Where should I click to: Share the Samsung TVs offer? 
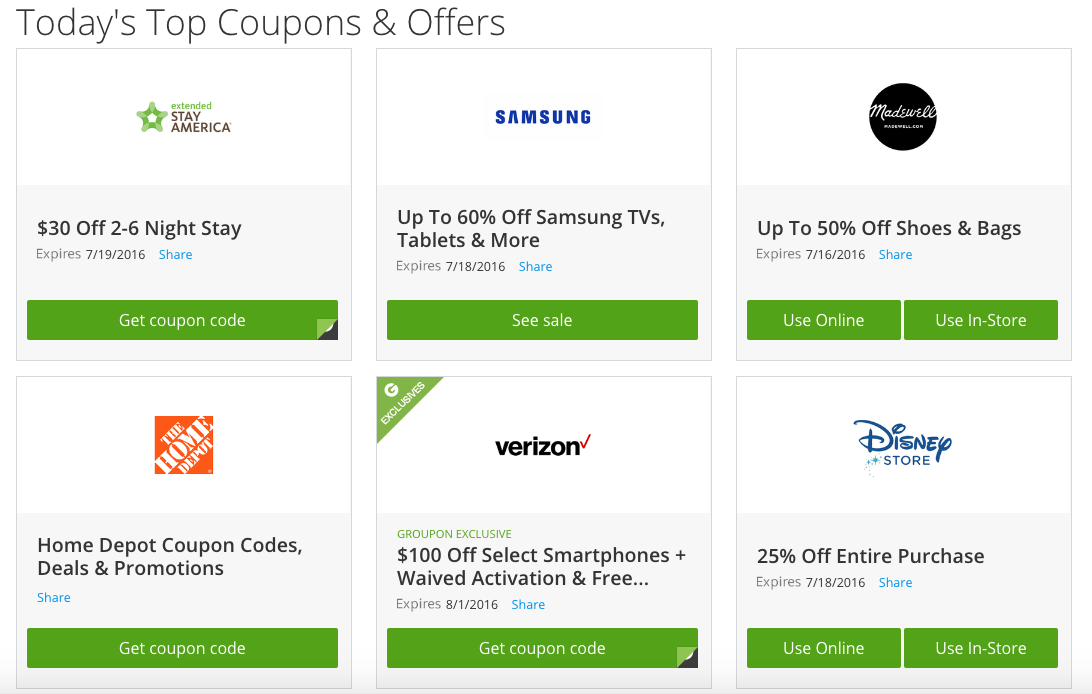coord(535,267)
